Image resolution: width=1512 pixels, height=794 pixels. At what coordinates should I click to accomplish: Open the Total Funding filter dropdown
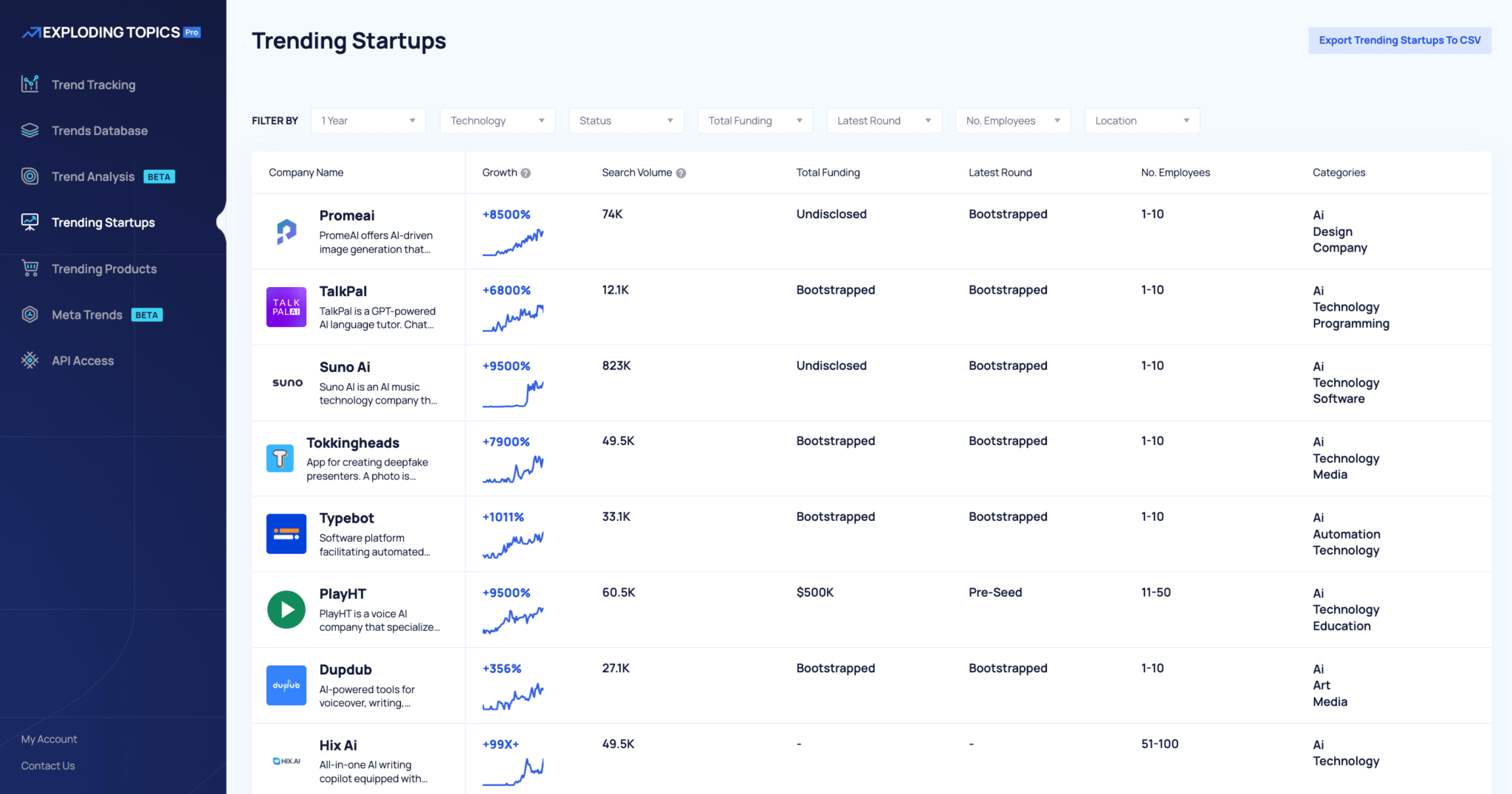pos(755,121)
